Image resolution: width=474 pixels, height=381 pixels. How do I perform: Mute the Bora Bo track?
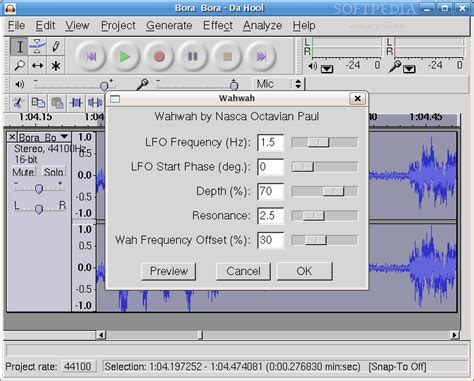tap(24, 172)
